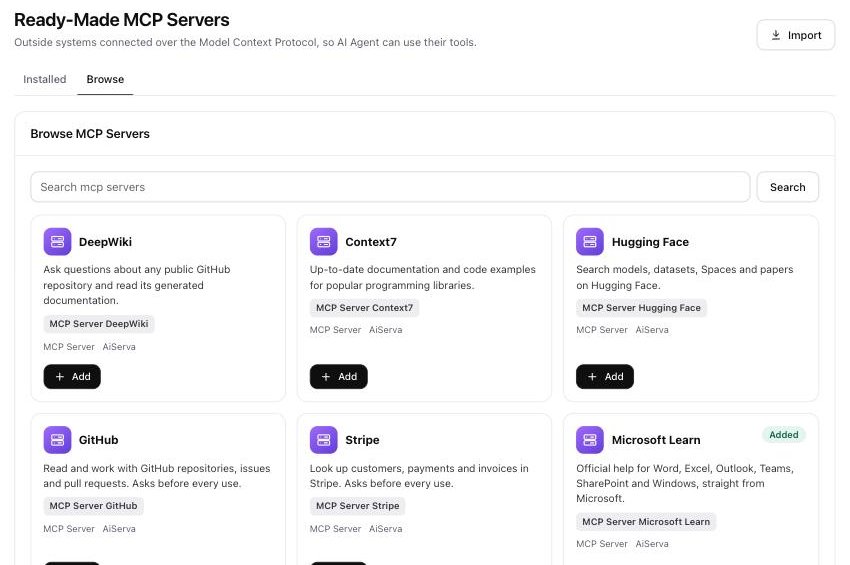Click AiServa label in Microsoft Learn card
The height and width of the screenshot is (565, 850).
click(x=652, y=544)
